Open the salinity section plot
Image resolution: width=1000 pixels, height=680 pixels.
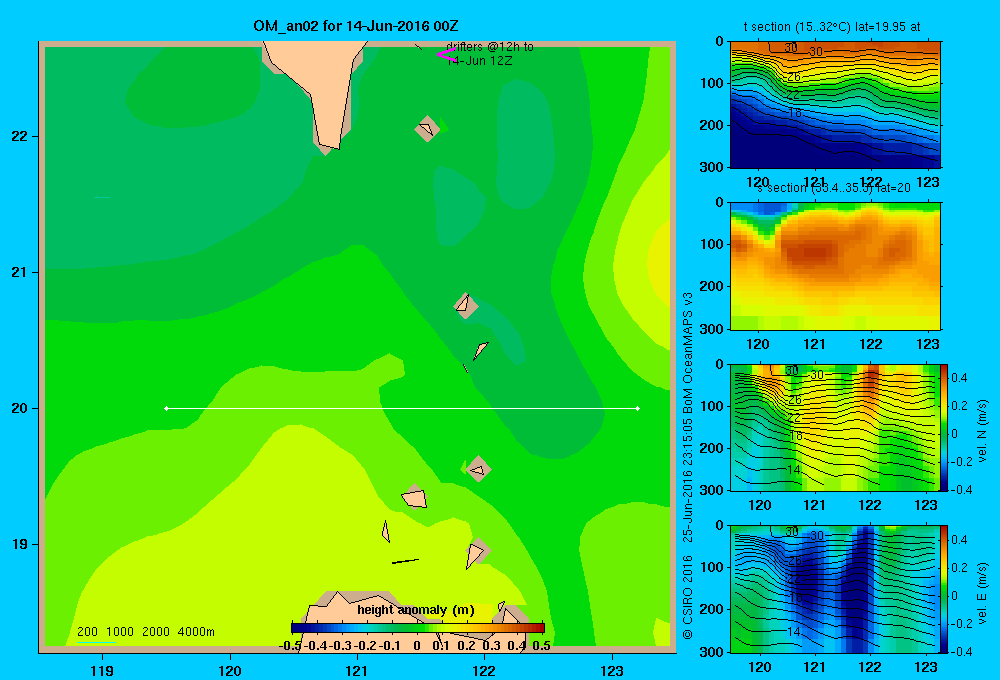click(x=835, y=266)
